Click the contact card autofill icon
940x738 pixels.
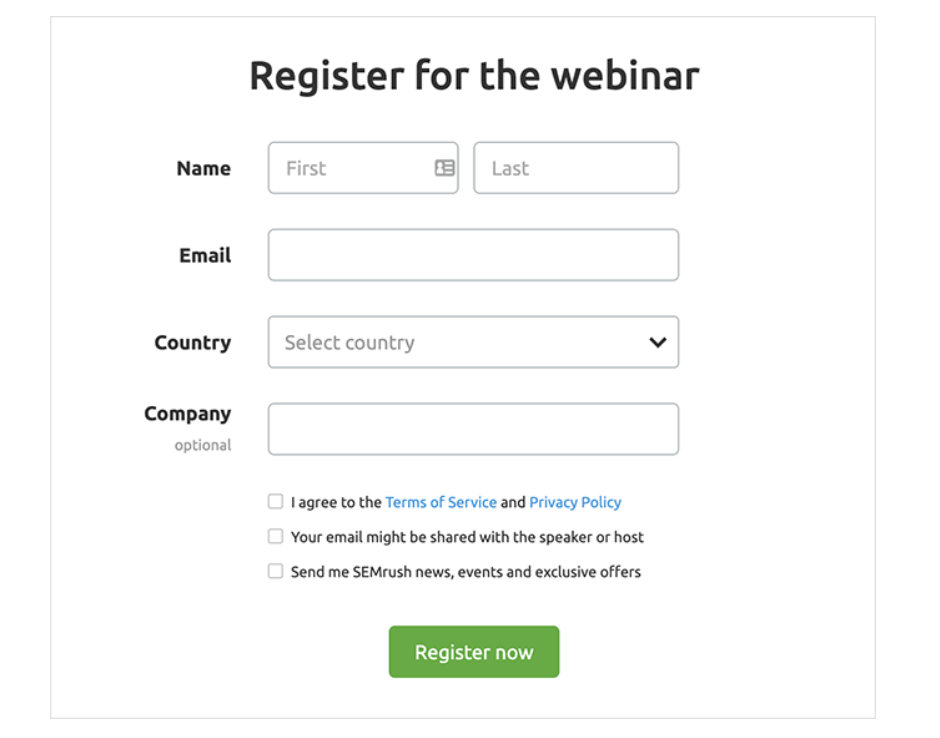click(x=445, y=168)
